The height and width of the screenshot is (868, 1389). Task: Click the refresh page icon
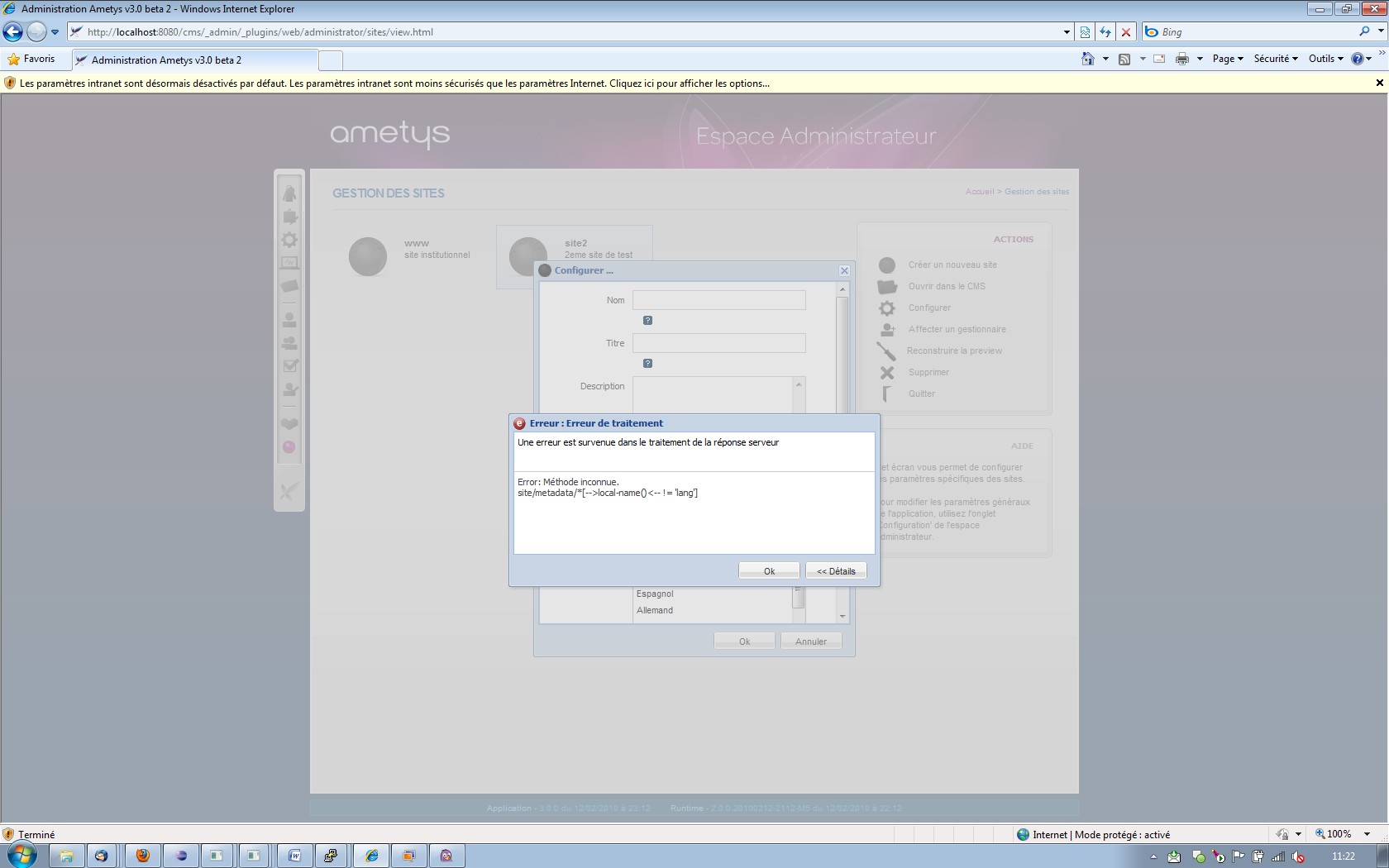1105,32
